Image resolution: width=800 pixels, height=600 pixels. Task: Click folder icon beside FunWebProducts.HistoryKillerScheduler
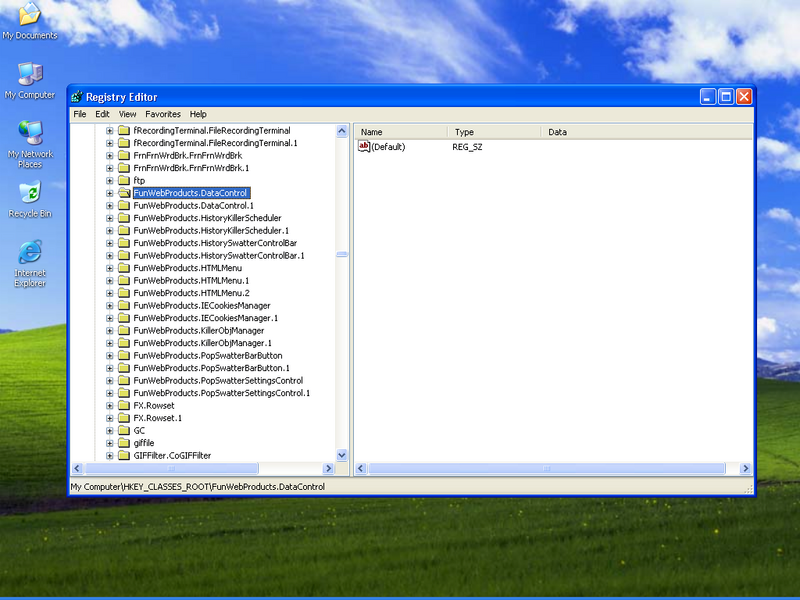124,218
